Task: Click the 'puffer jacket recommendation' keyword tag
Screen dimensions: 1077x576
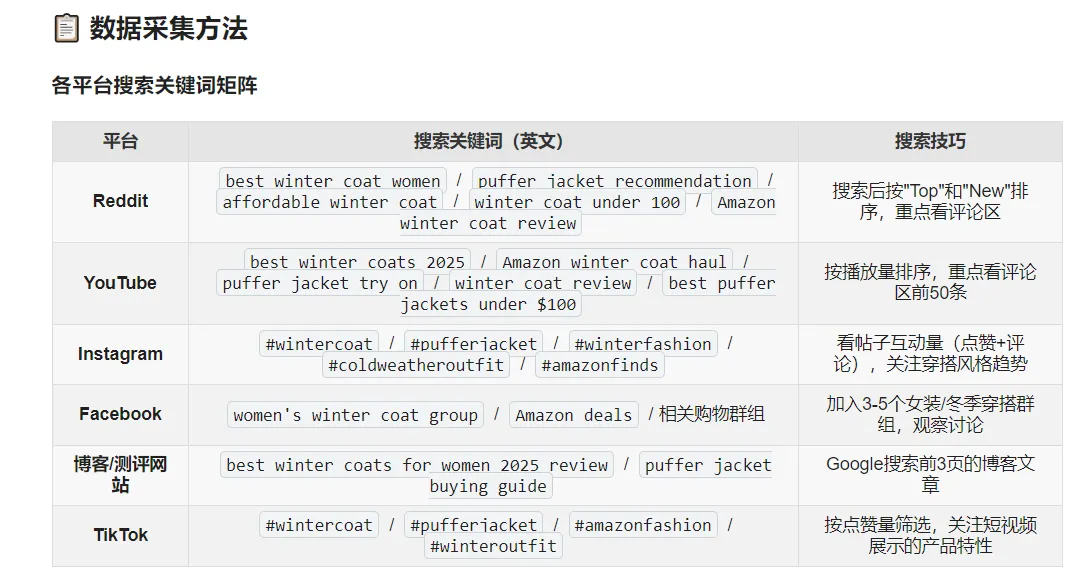Action: (x=614, y=181)
